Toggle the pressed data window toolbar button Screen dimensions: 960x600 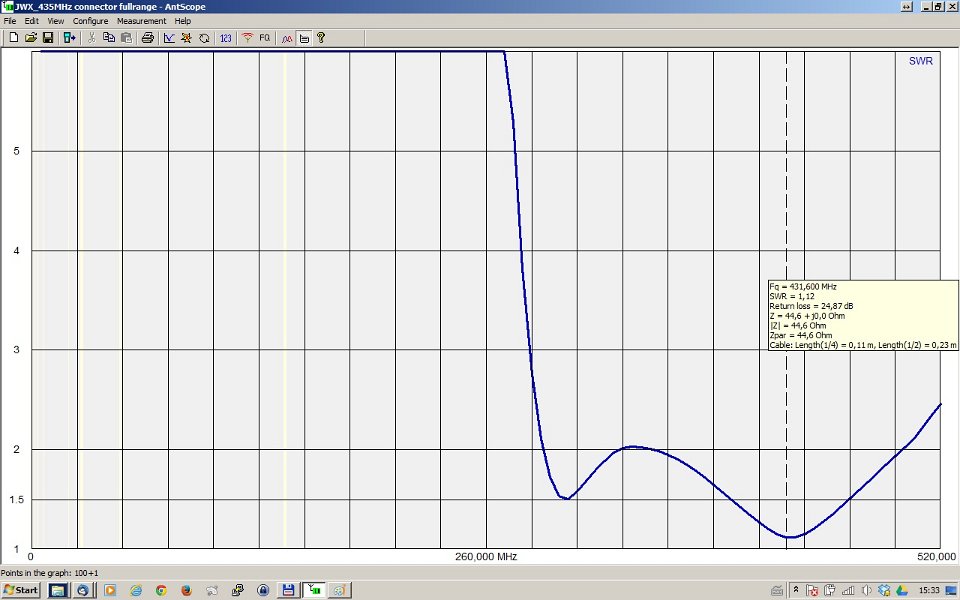(304, 38)
